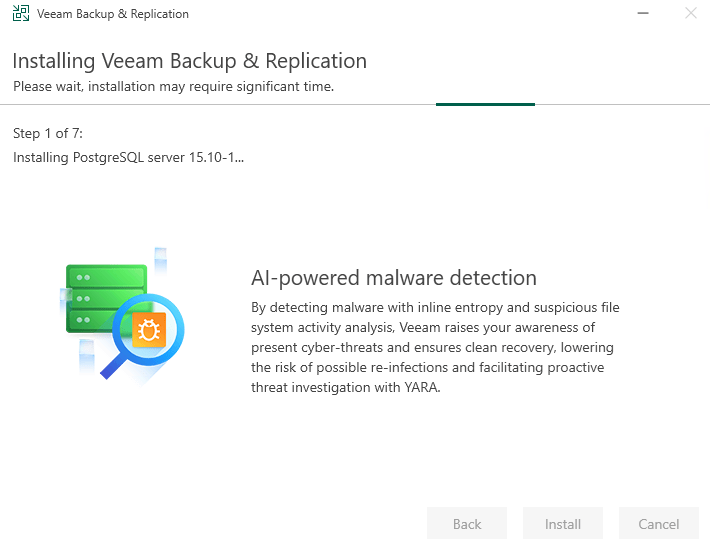Screen dimensions: 710x554
Task: Close the Veeam installer window
Action: click(690, 14)
